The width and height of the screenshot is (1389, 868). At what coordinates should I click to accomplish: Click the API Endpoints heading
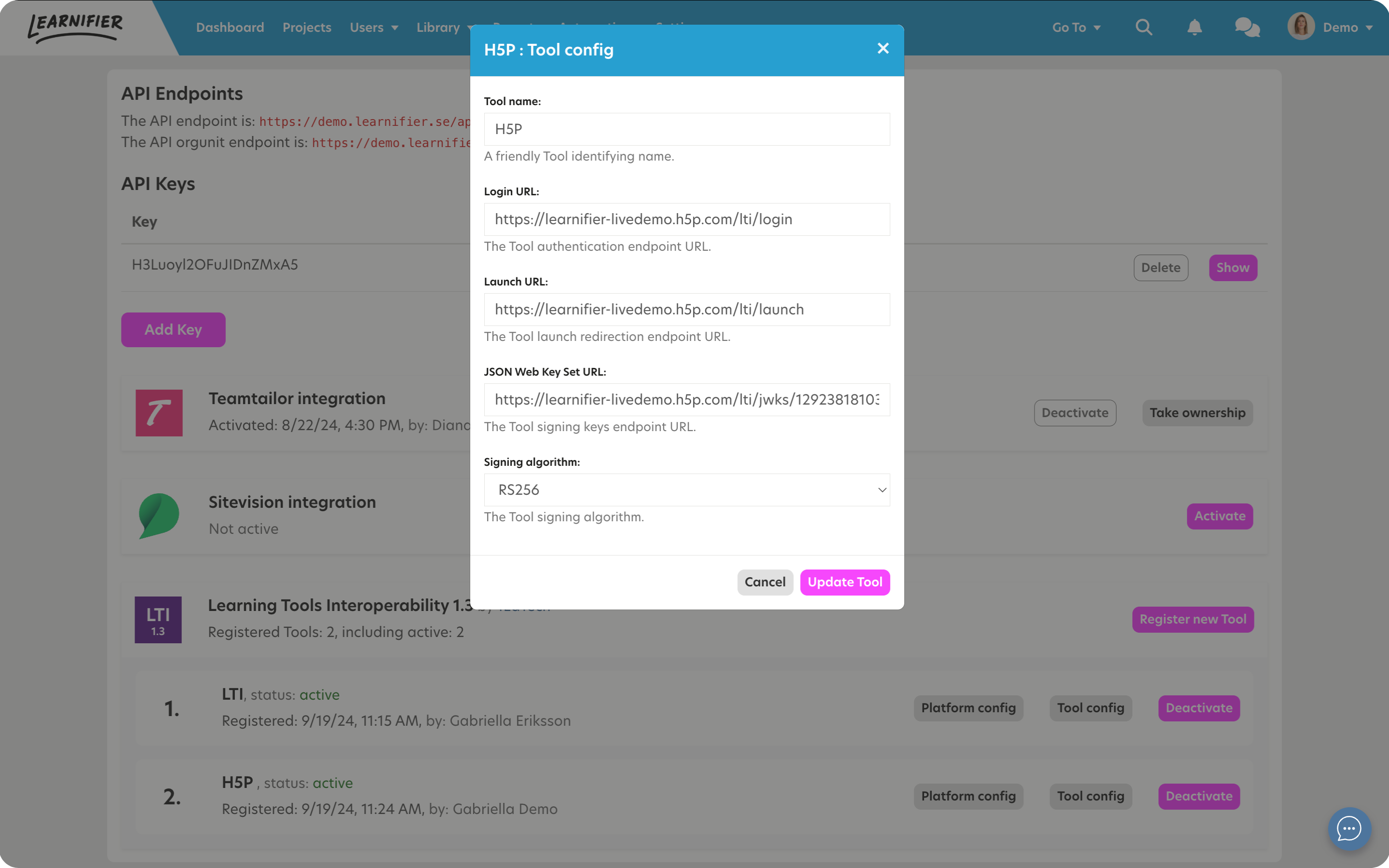(x=182, y=94)
